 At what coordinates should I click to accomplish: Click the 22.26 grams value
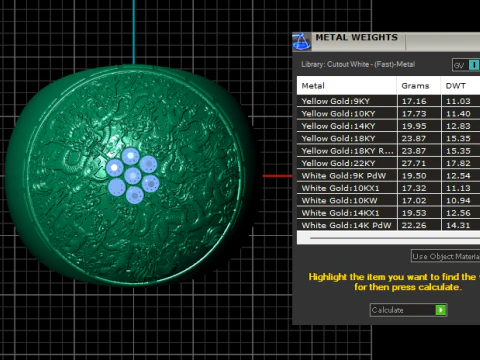(x=414, y=225)
